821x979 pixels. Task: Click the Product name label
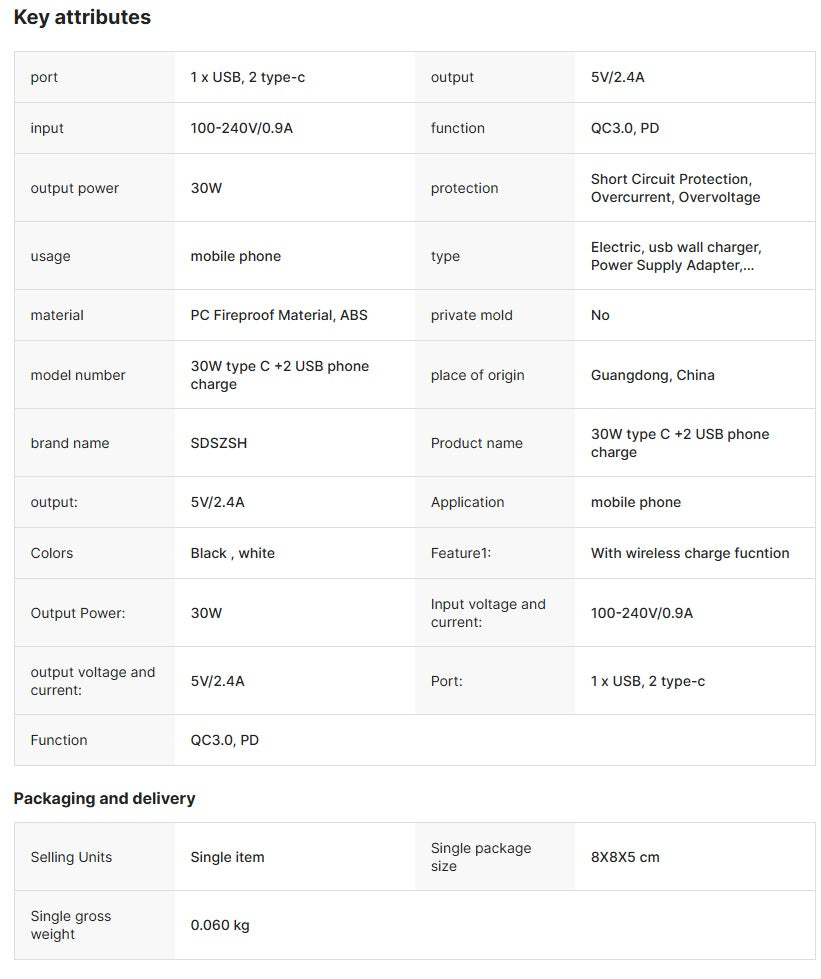point(476,443)
